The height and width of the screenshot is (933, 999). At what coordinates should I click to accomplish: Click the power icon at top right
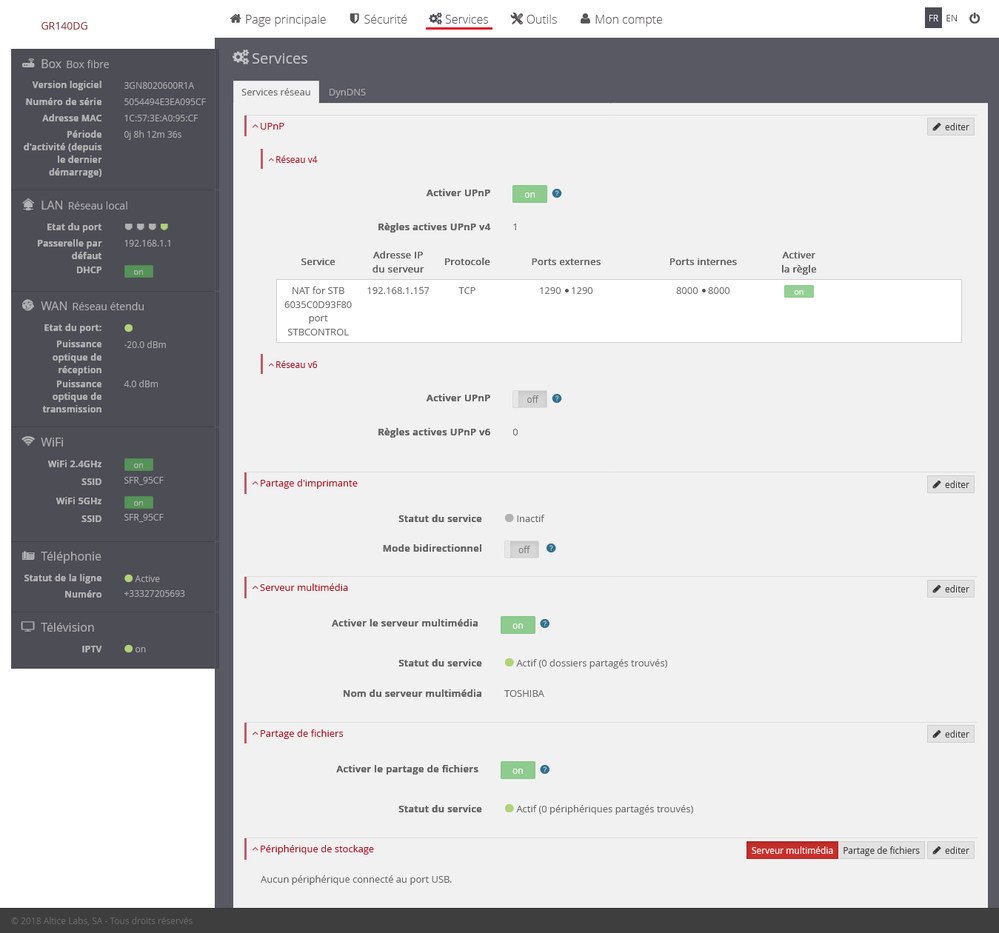click(974, 17)
